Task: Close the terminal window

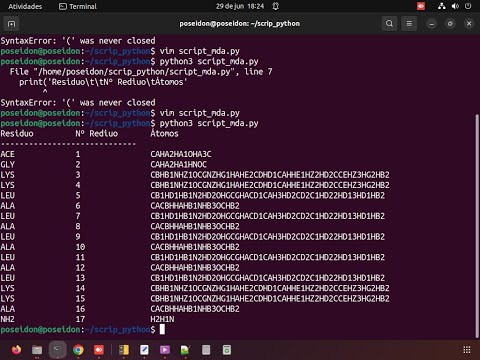Action: click(x=469, y=24)
